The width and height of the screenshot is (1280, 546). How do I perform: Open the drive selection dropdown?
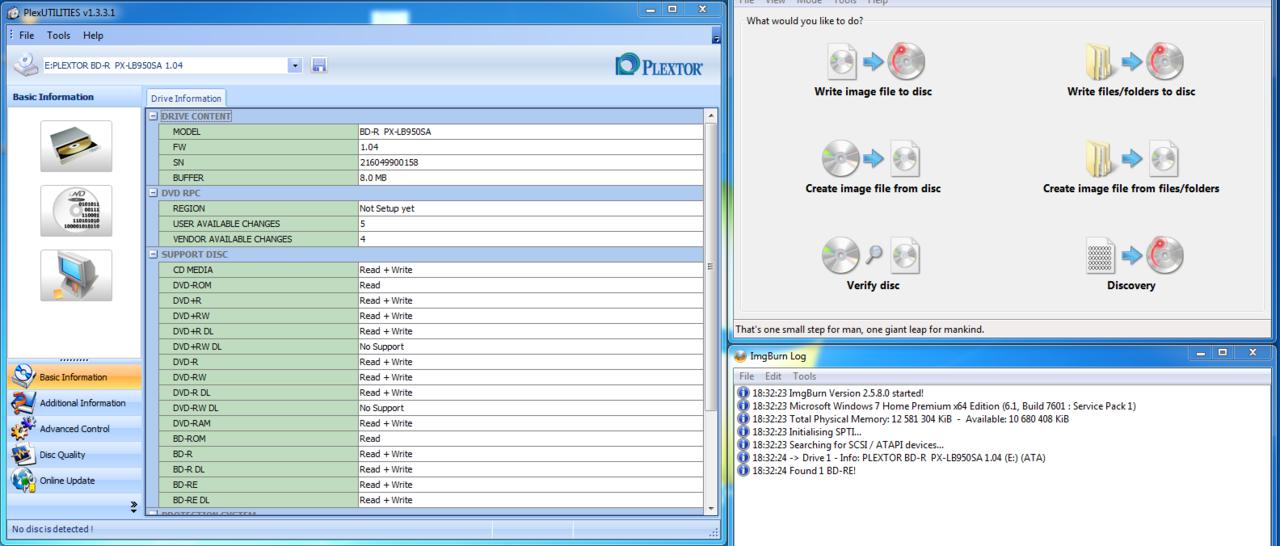pos(294,65)
